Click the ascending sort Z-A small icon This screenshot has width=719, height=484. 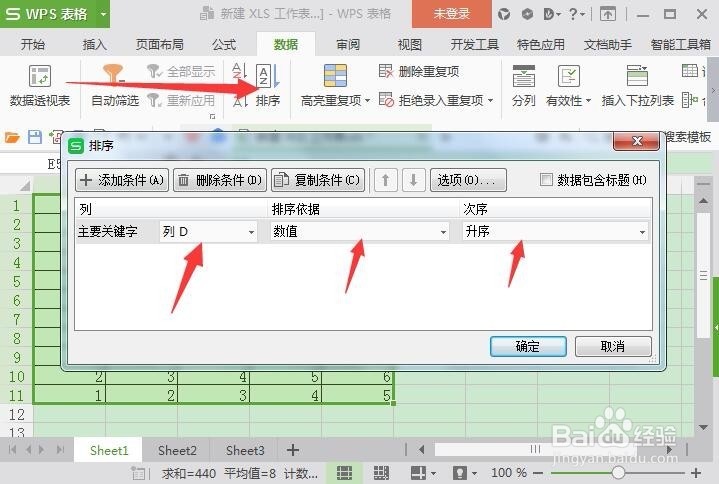(239, 71)
